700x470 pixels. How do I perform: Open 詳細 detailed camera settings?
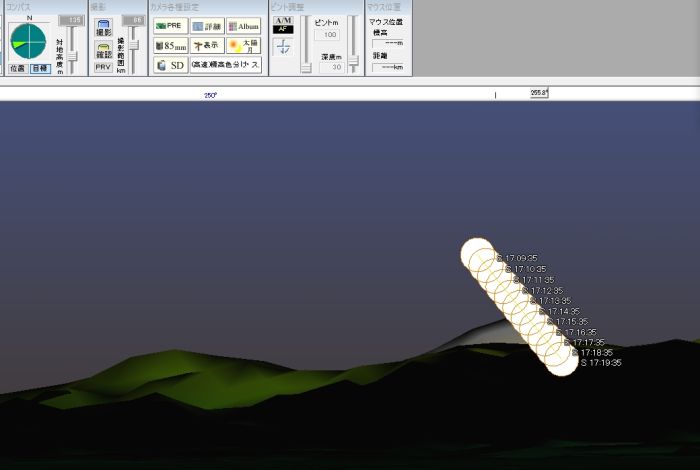click(x=207, y=25)
